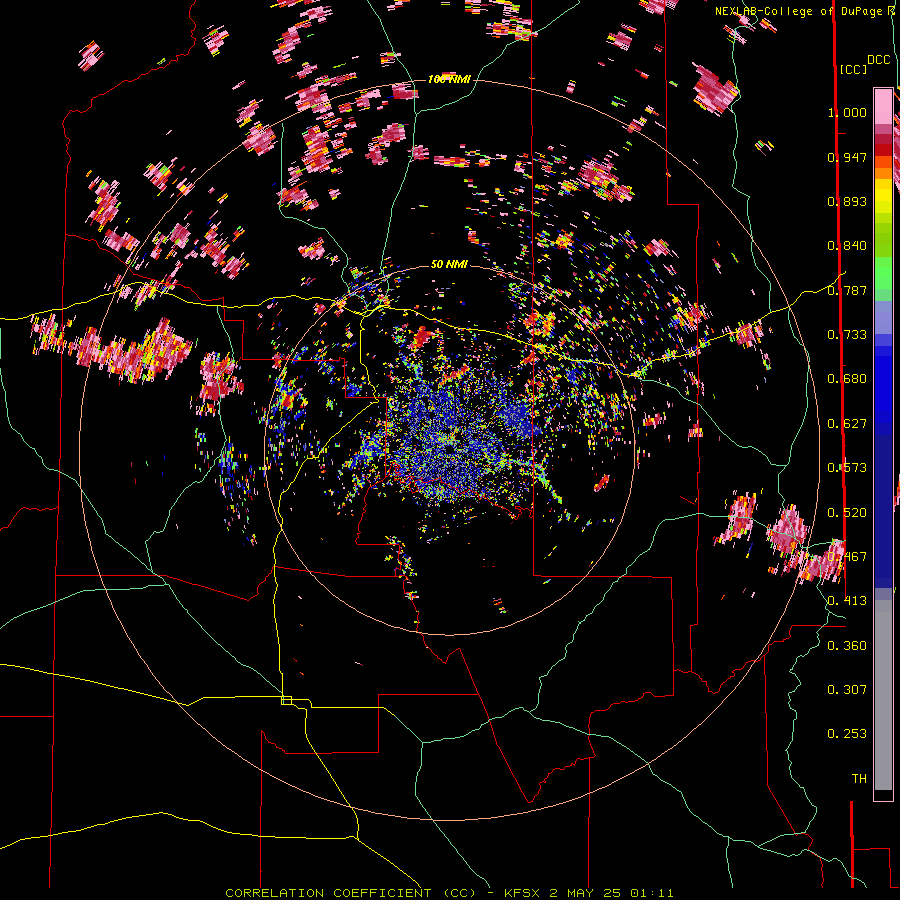Click the small yellow square highway marker
The image size is (900, 900).
pyautogui.click(x=286, y=700)
